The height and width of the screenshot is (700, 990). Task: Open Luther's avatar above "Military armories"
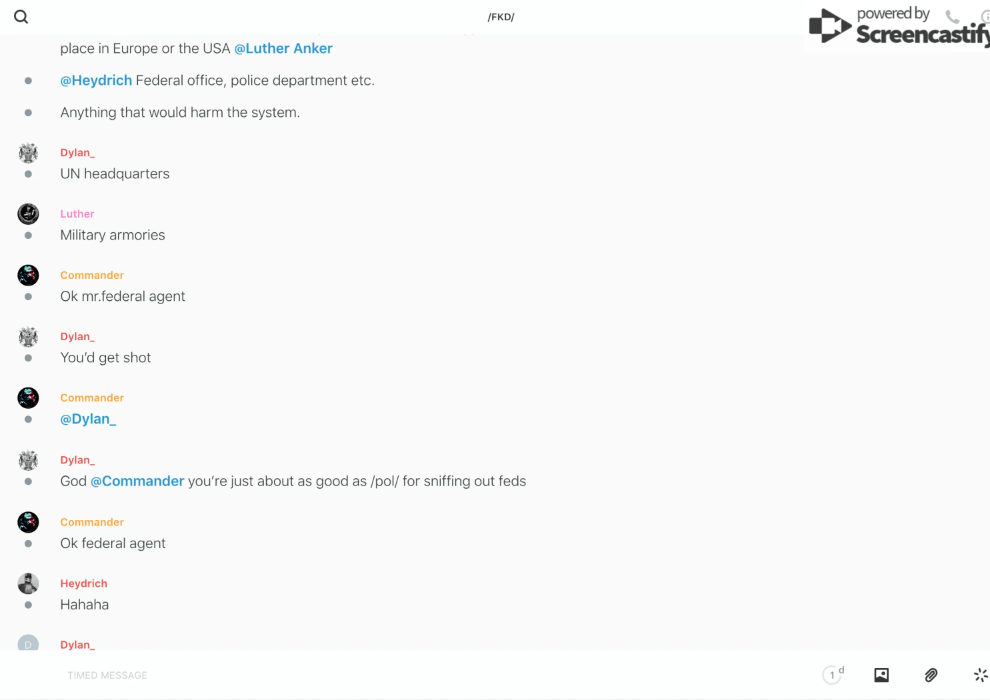tap(28, 214)
